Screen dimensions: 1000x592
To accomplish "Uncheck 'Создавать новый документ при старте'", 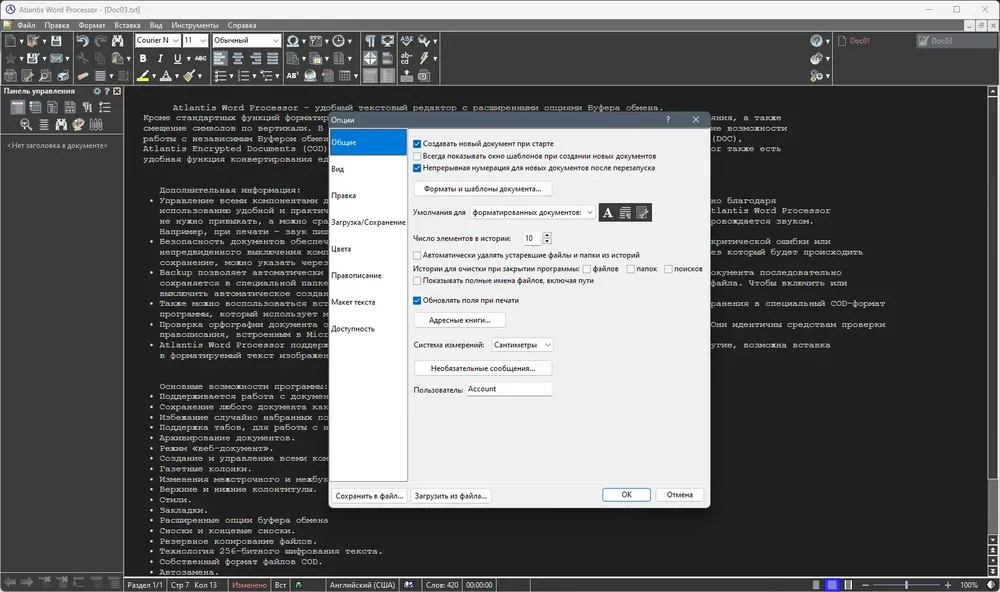I will 417,144.
